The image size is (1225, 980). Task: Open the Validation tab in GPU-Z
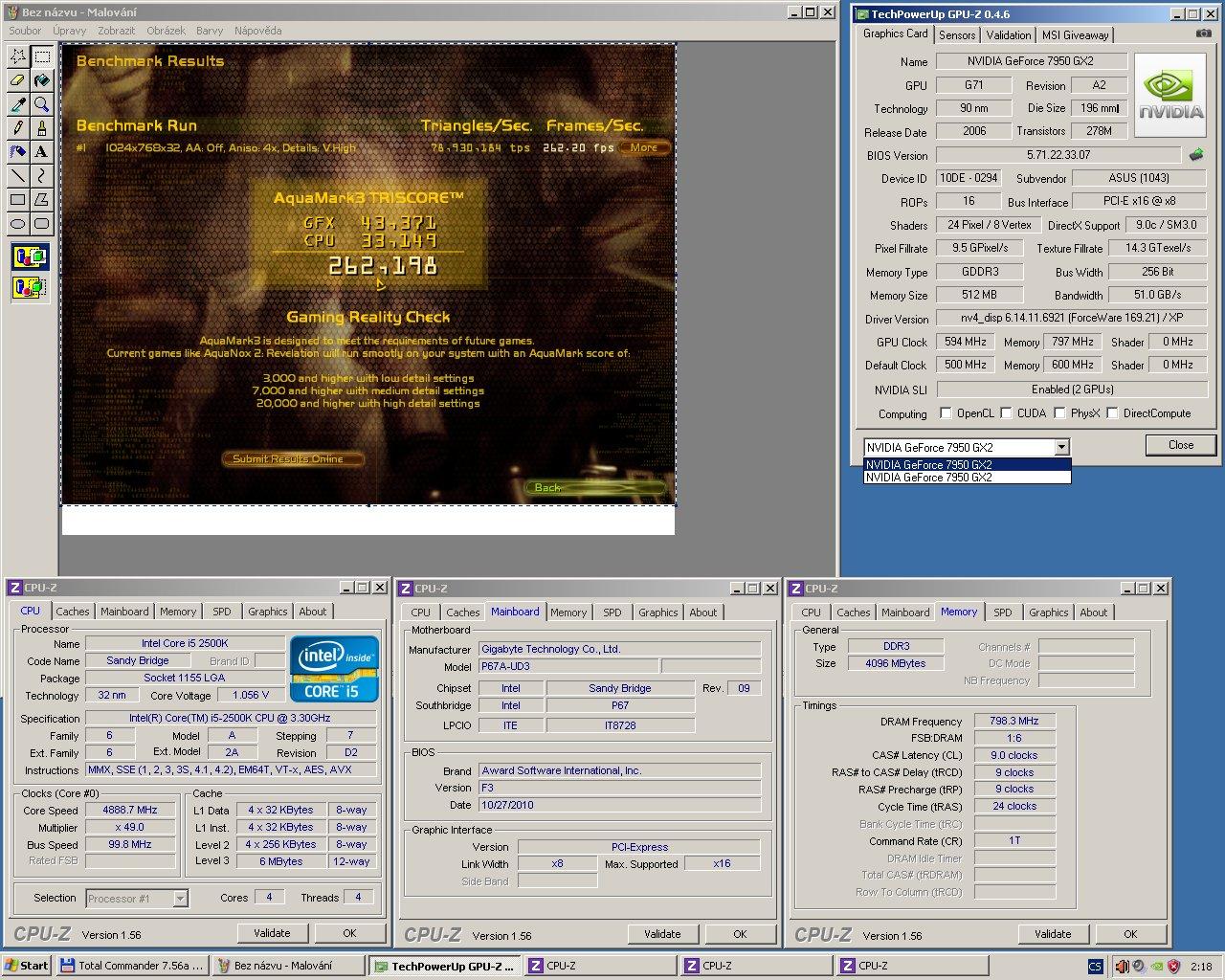[1009, 35]
